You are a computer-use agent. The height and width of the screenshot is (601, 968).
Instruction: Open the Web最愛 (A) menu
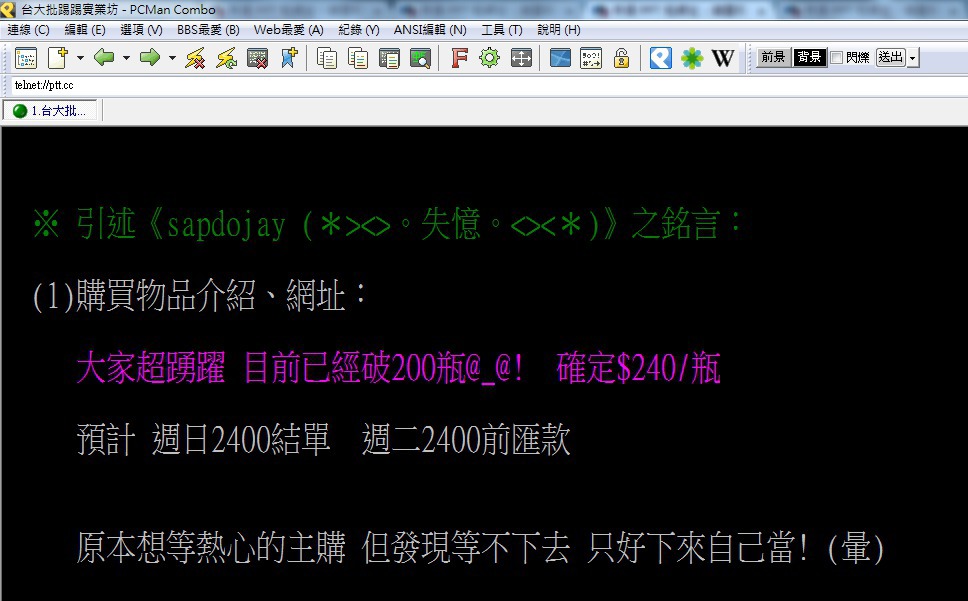pyautogui.click(x=288, y=30)
